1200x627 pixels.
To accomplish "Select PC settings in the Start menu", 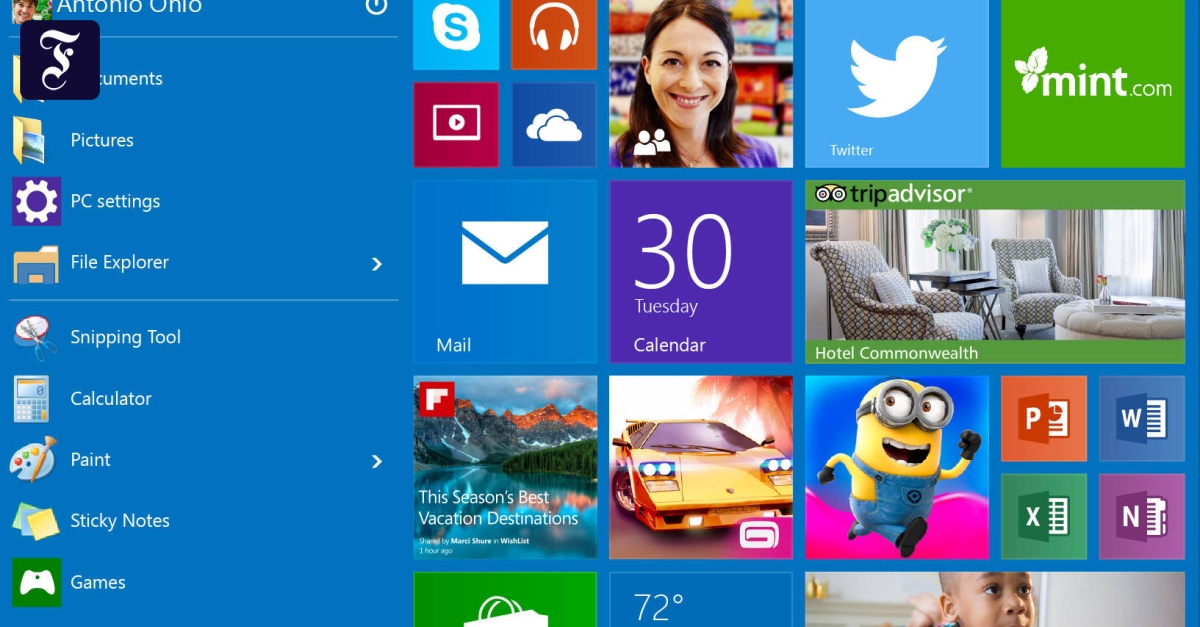I will (x=114, y=202).
